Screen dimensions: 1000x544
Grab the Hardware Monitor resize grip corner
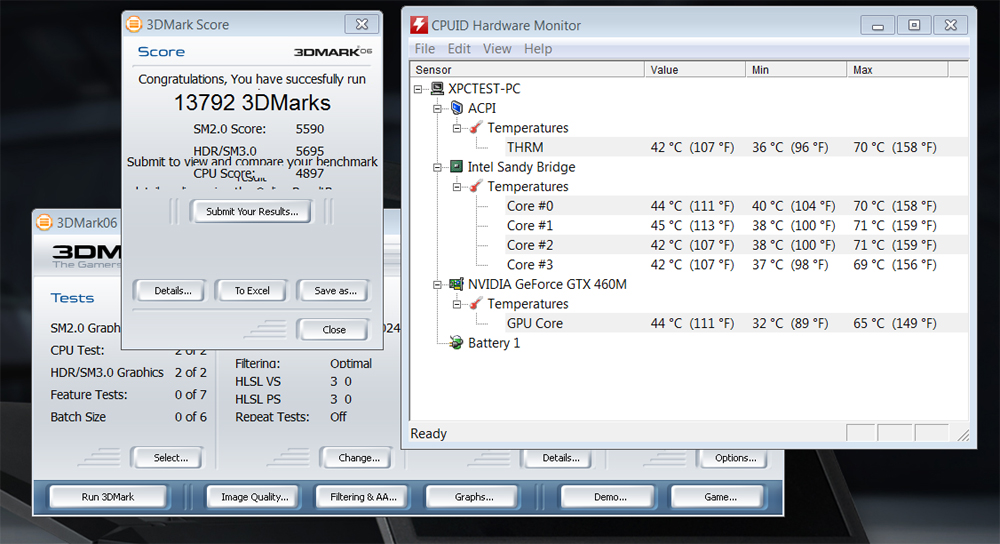click(963, 435)
